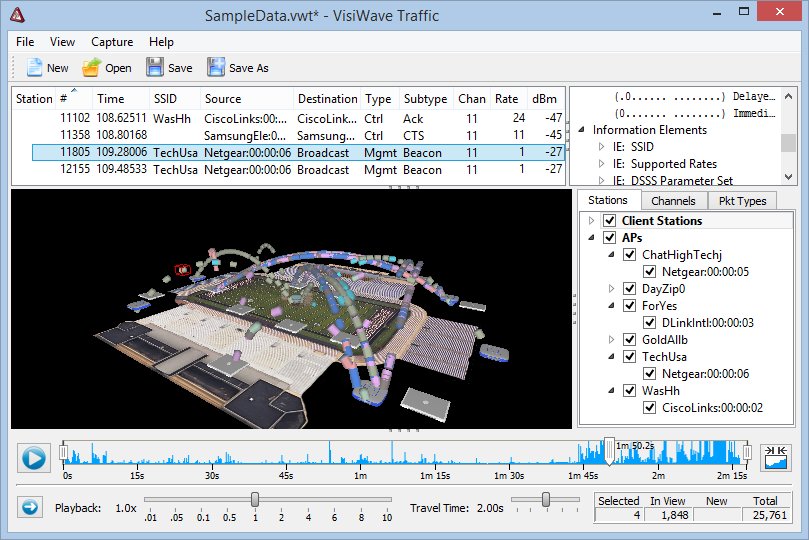Switch to the Pkt Types tab
The image size is (809, 540).
point(742,201)
